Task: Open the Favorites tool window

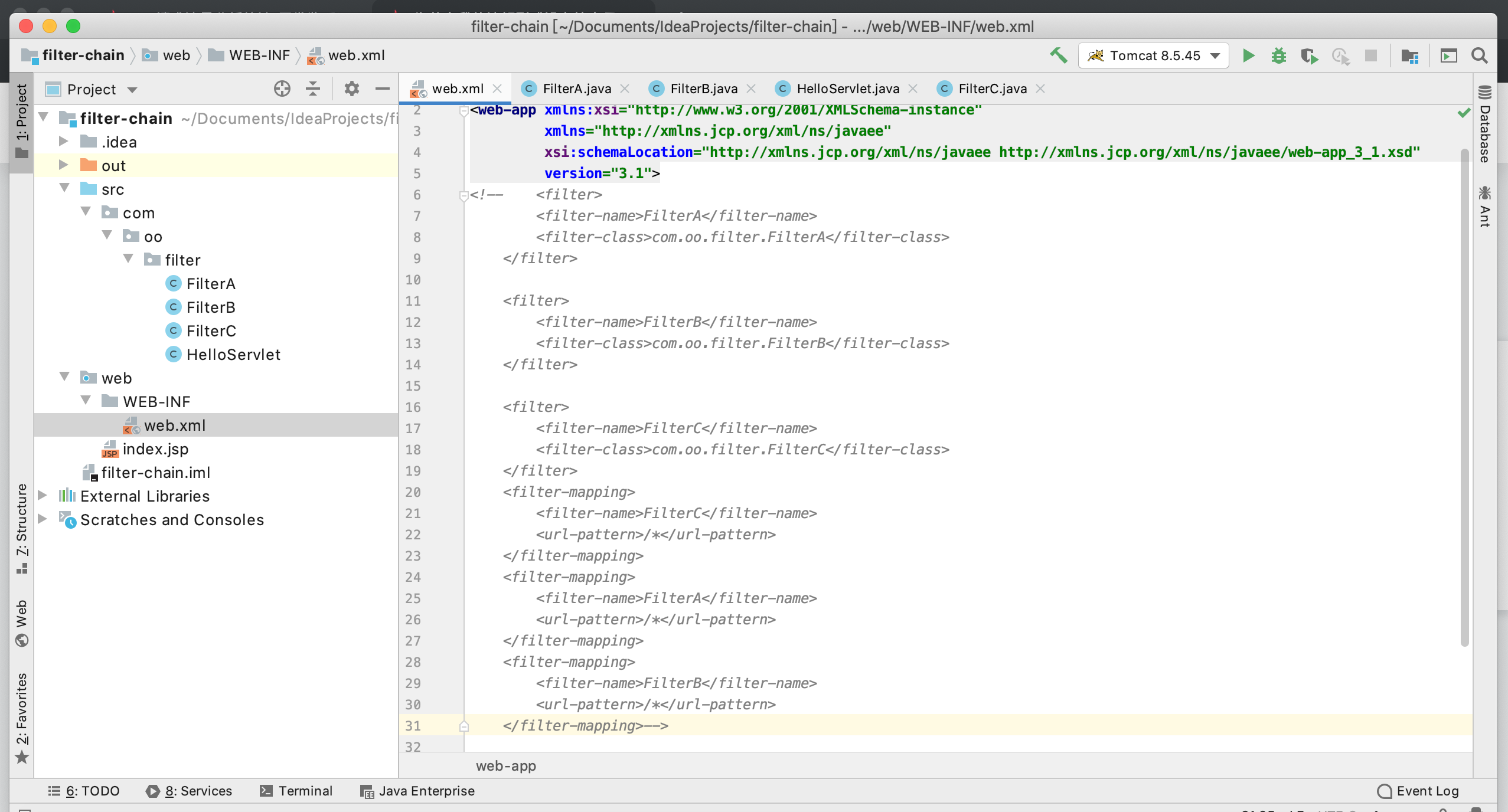Action: coord(22,718)
